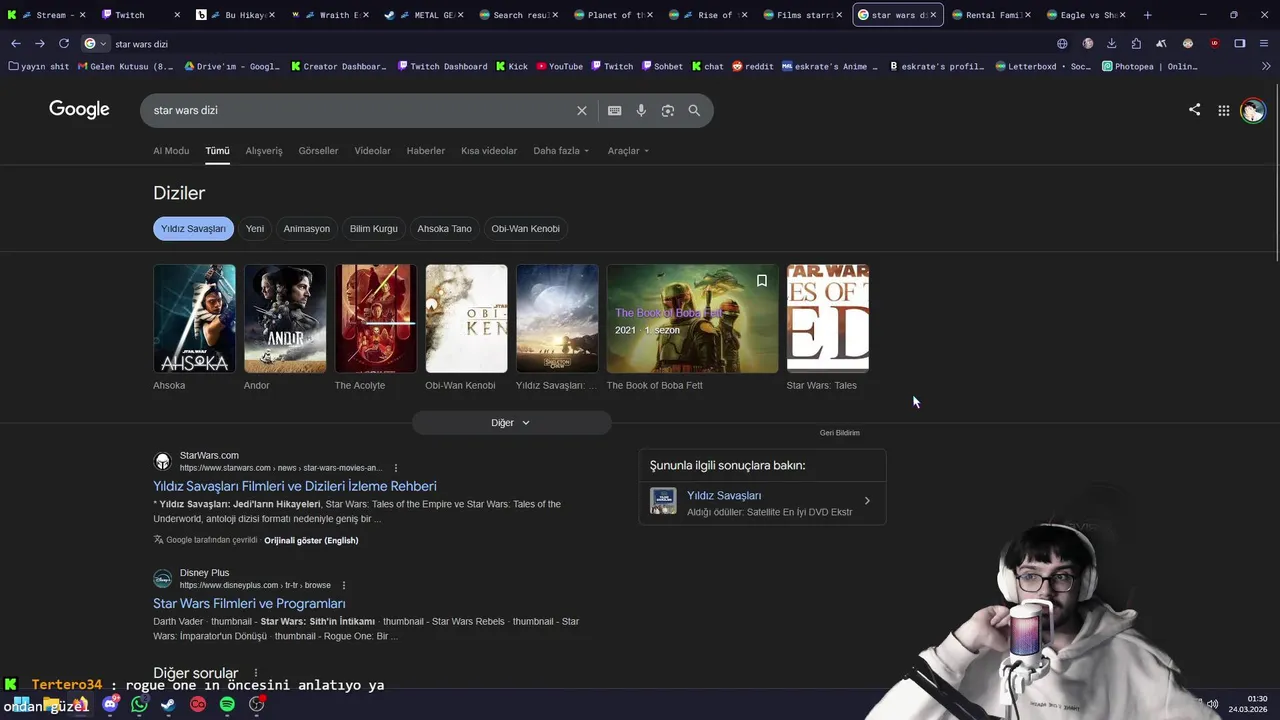This screenshot has height=720, width=1280.
Task: Clear the search box with the X icon
Action: [x=581, y=110]
